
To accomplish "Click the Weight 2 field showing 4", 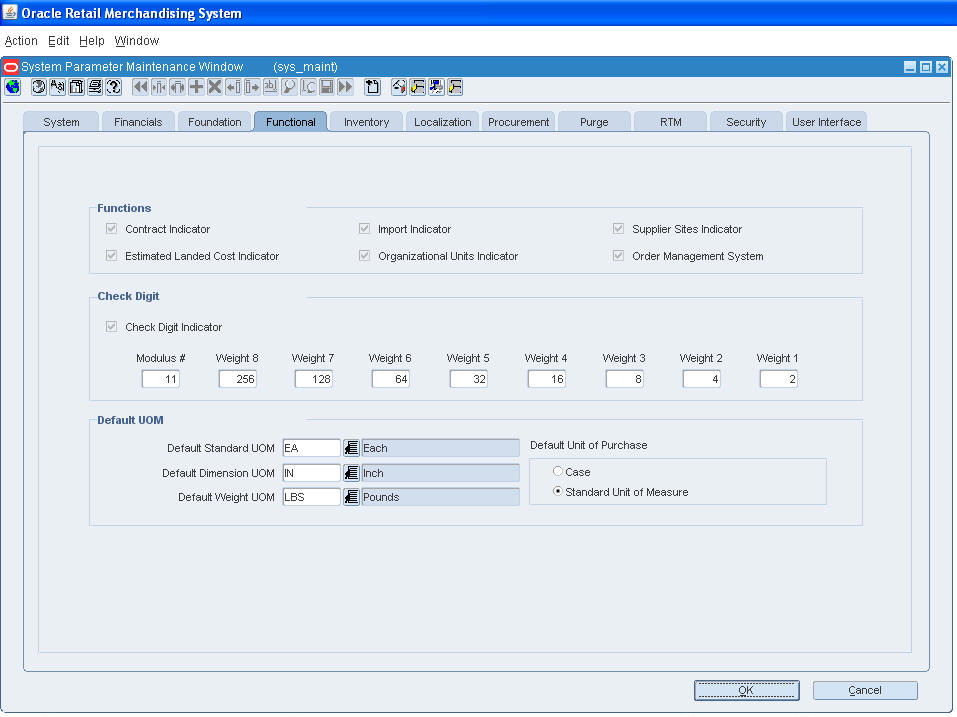I will [702, 379].
